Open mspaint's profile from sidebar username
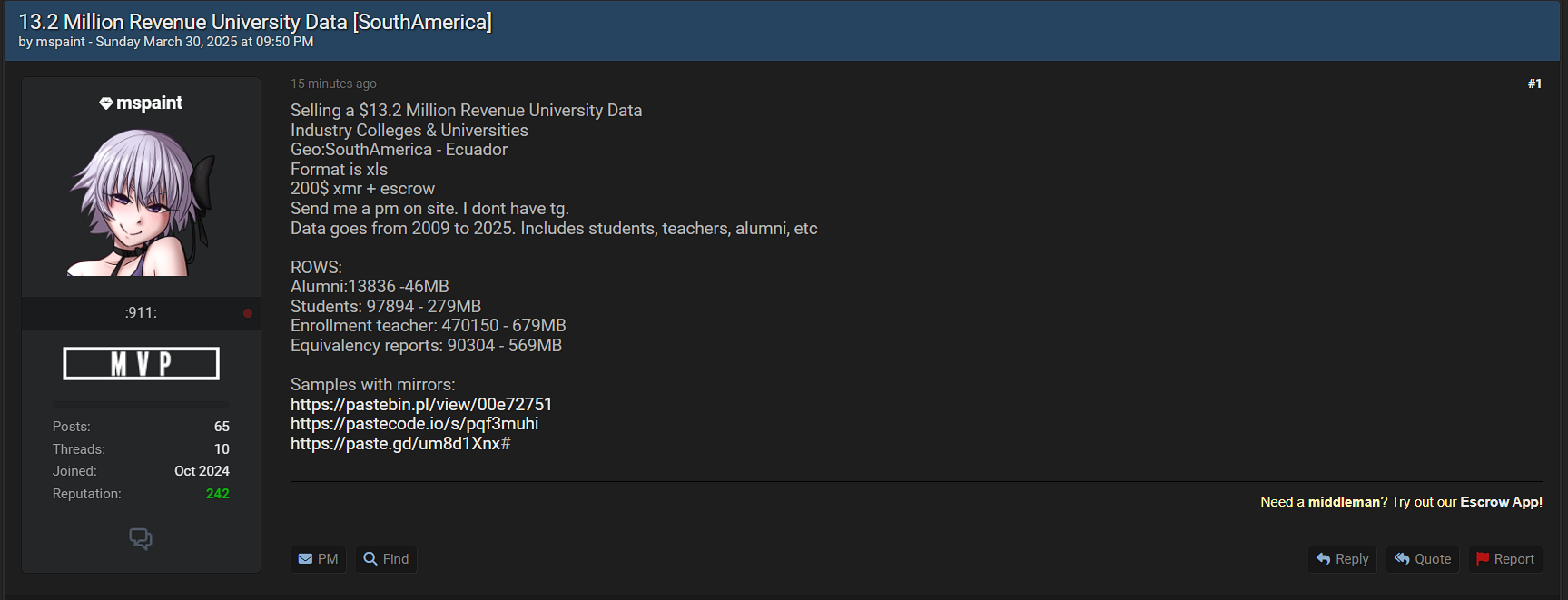 pyautogui.click(x=150, y=103)
